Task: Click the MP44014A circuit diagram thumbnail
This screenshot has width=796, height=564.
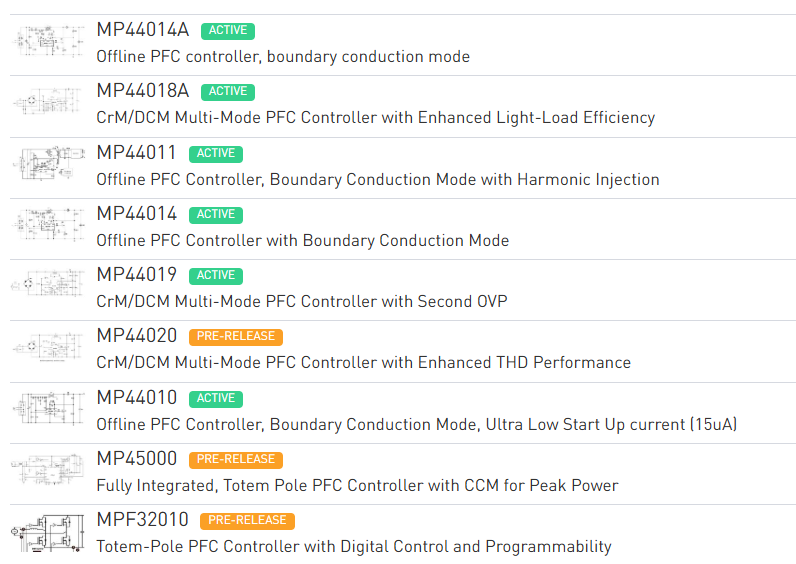Action: click(x=49, y=43)
